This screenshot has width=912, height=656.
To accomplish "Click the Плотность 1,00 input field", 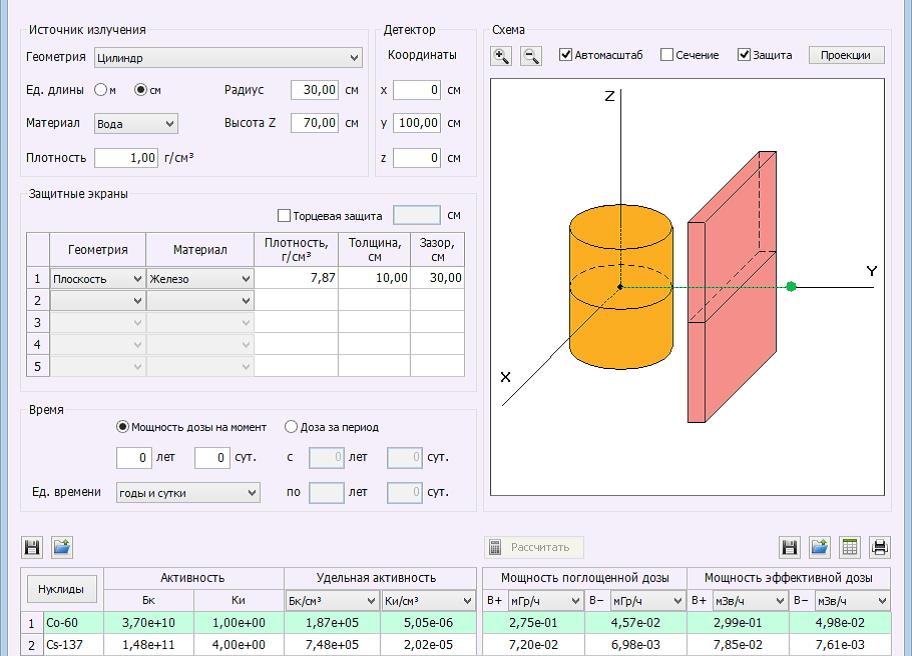I will (126, 158).
